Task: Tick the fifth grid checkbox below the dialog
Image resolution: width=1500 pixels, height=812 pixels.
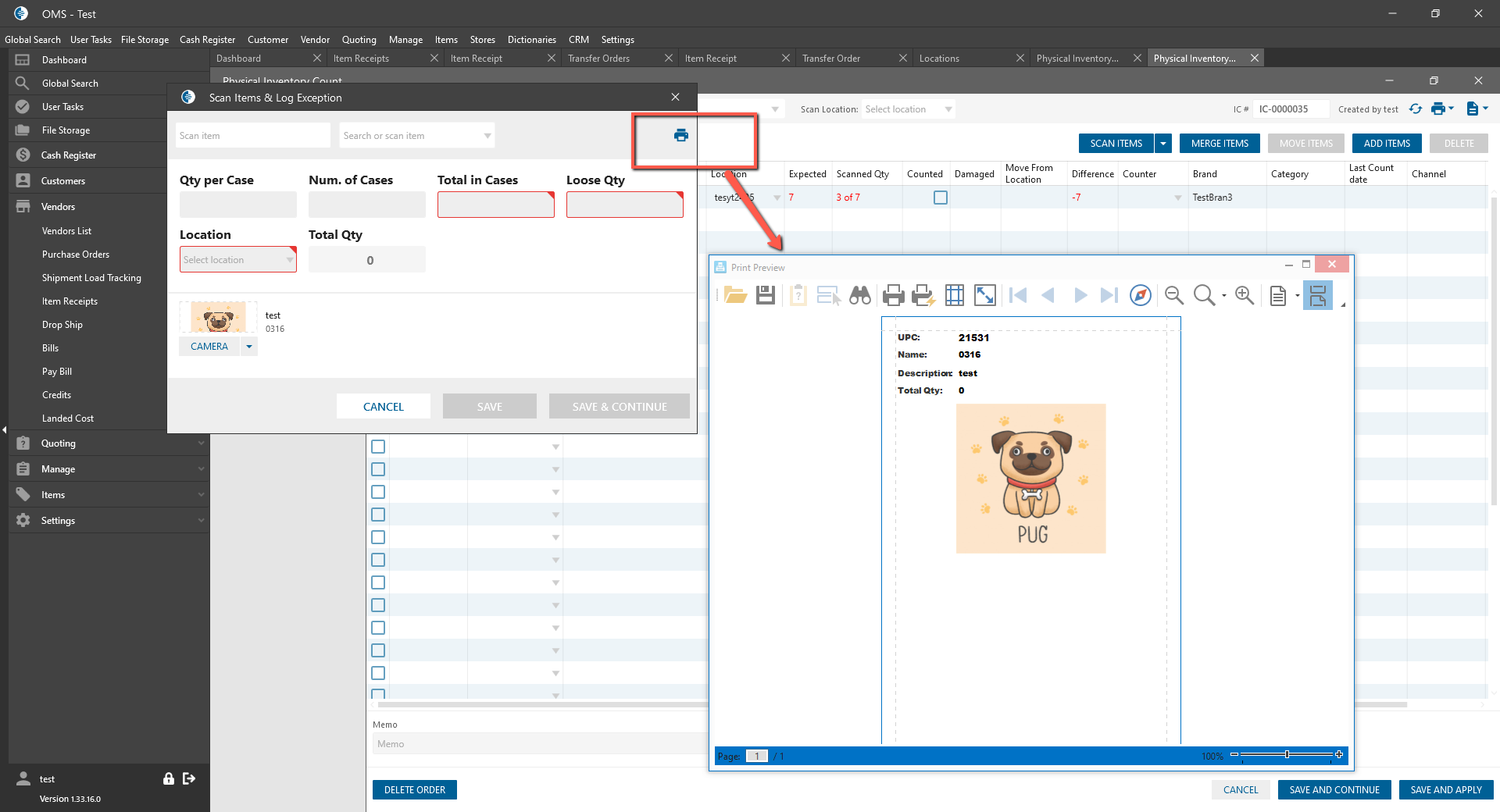Action: pyautogui.click(x=378, y=537)
